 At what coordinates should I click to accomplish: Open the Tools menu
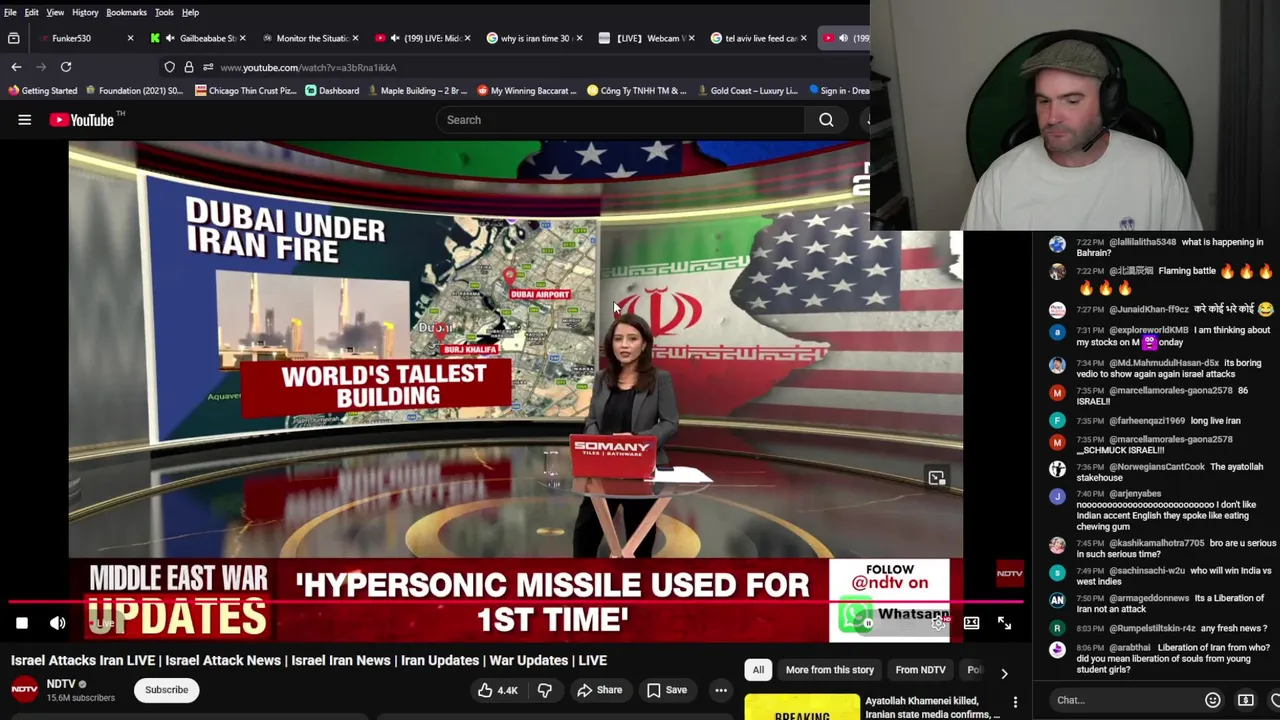[x=164, y=12]
